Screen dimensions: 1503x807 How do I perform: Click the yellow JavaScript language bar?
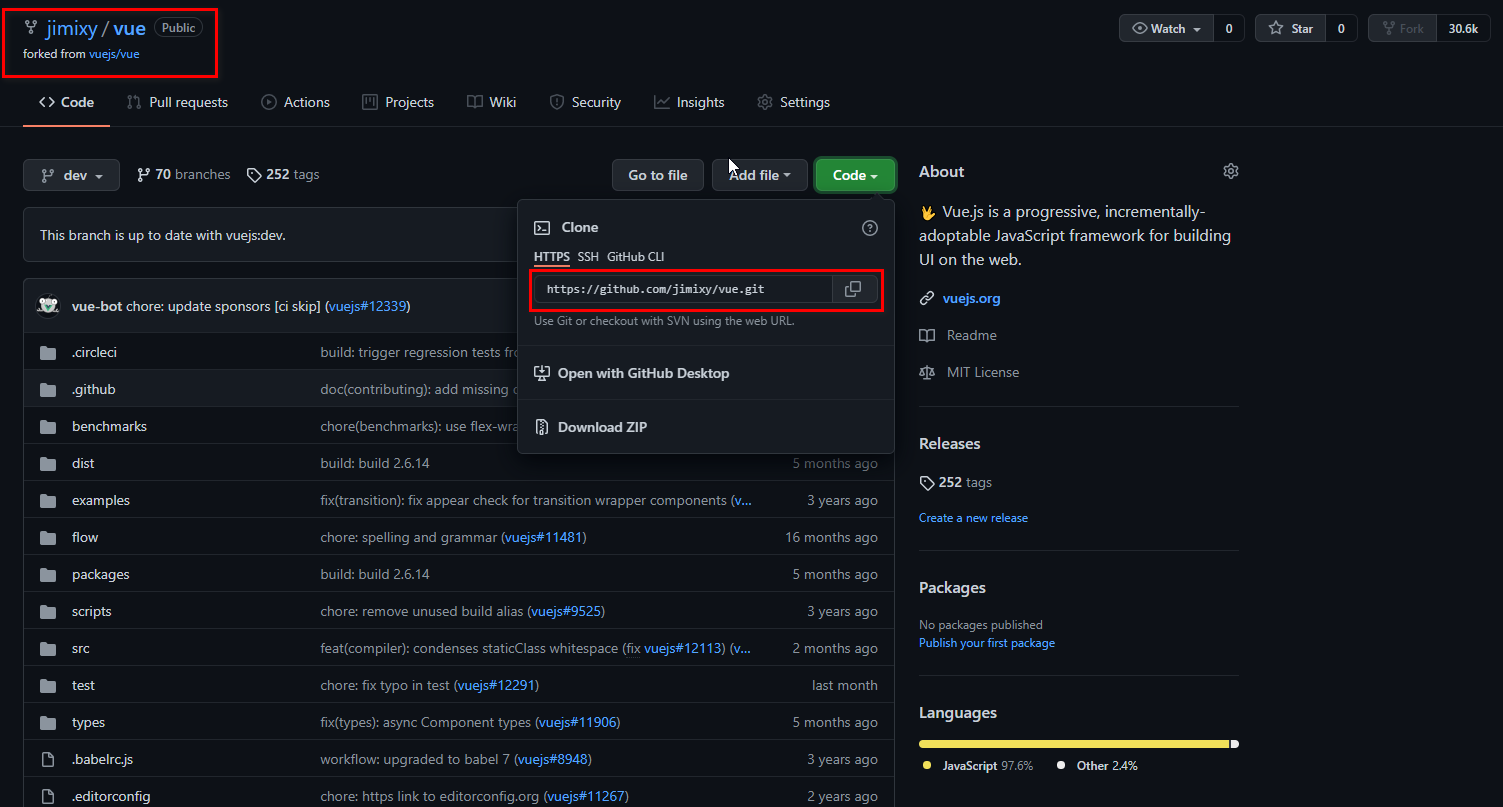click(1074, 744)
